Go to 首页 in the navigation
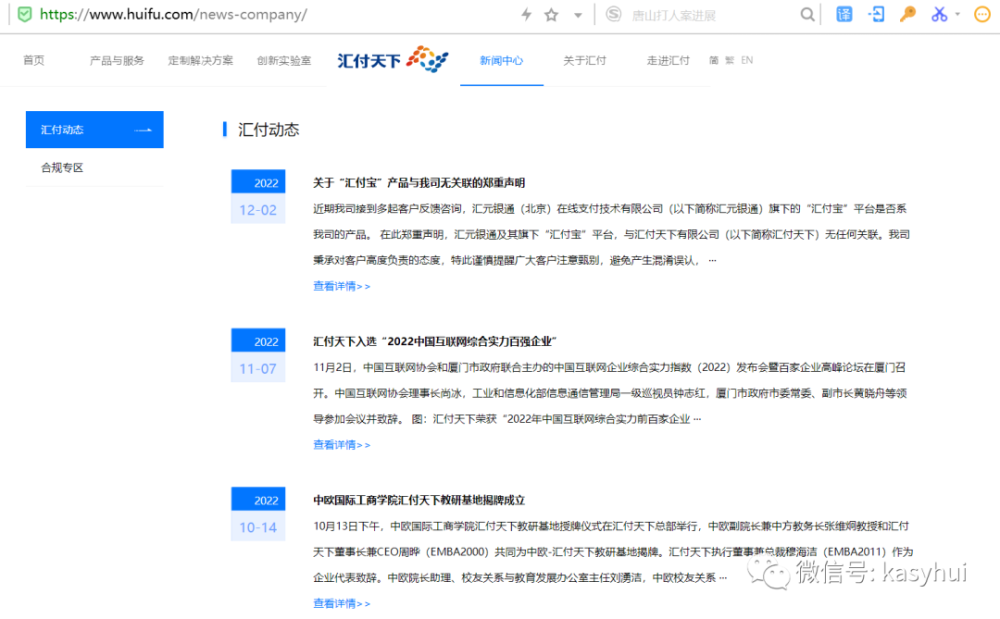The height and width of the screenshot is (619, 1000). (x=34, y=61)
